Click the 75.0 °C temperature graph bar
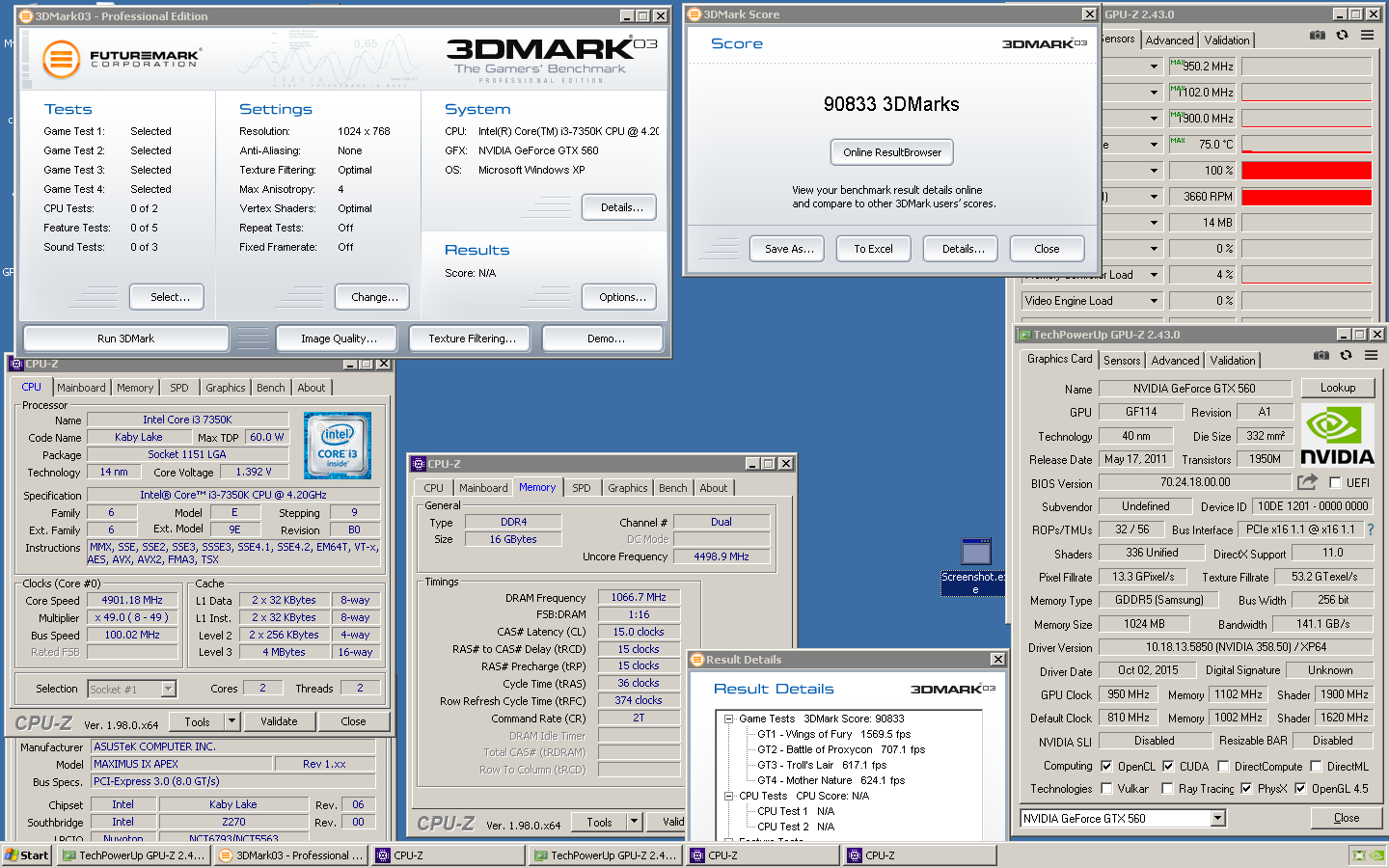Screen dimensions: 1389x868 (x=1306, y=145)
